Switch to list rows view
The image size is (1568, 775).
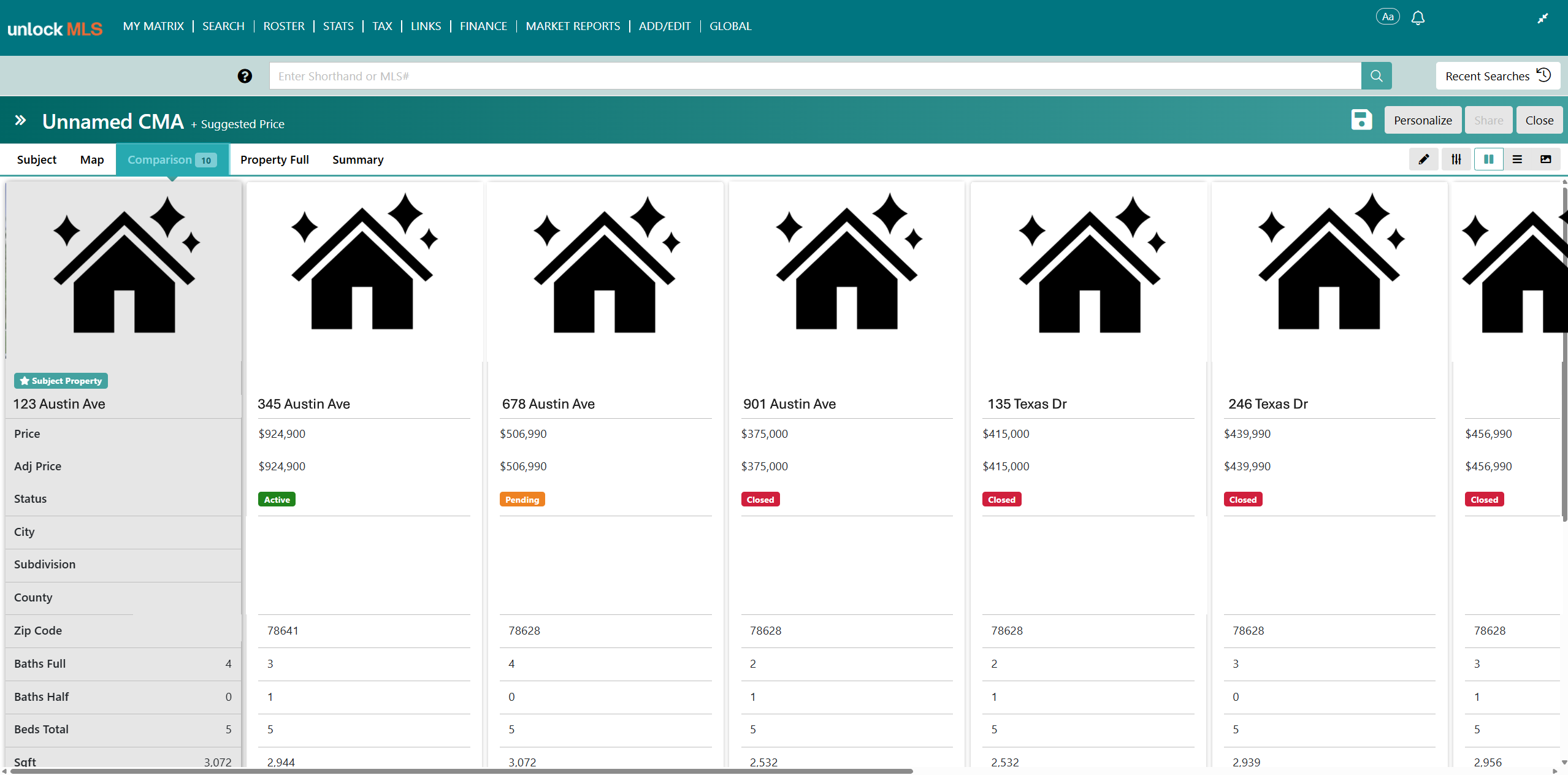(x=1517, y=159)
